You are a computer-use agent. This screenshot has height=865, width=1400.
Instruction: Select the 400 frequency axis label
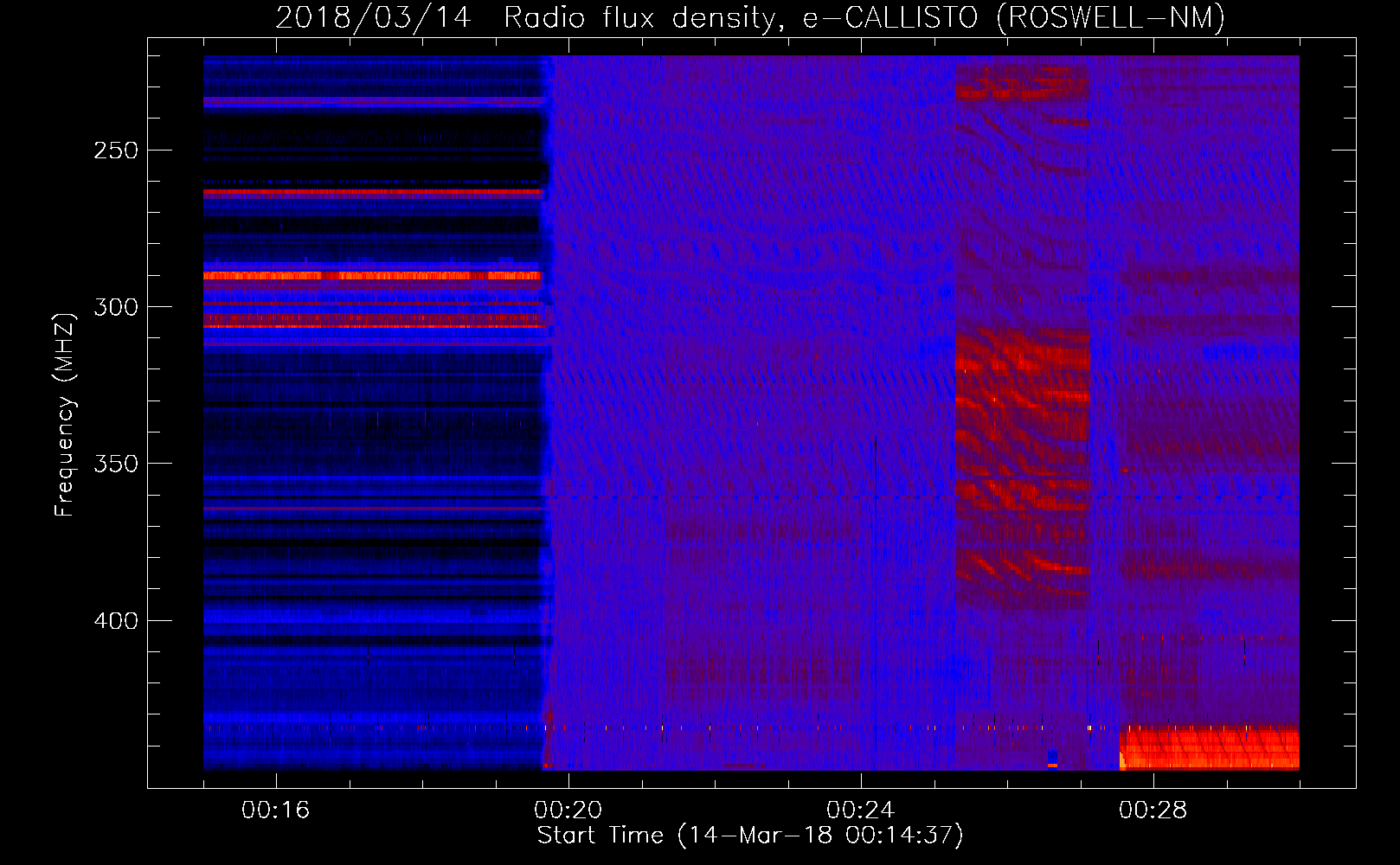(116, 621)
